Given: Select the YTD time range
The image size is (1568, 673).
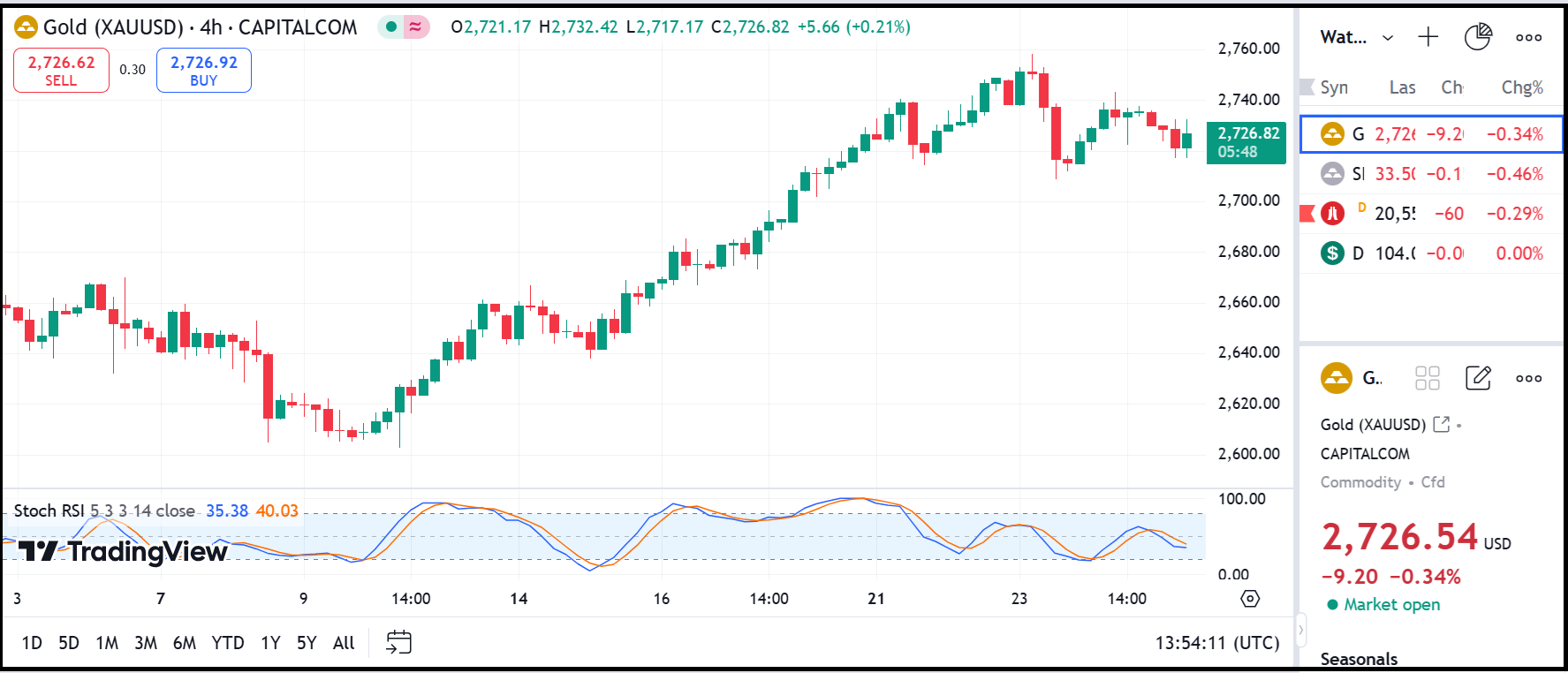Looking at the screenshot, I should 227,642.
